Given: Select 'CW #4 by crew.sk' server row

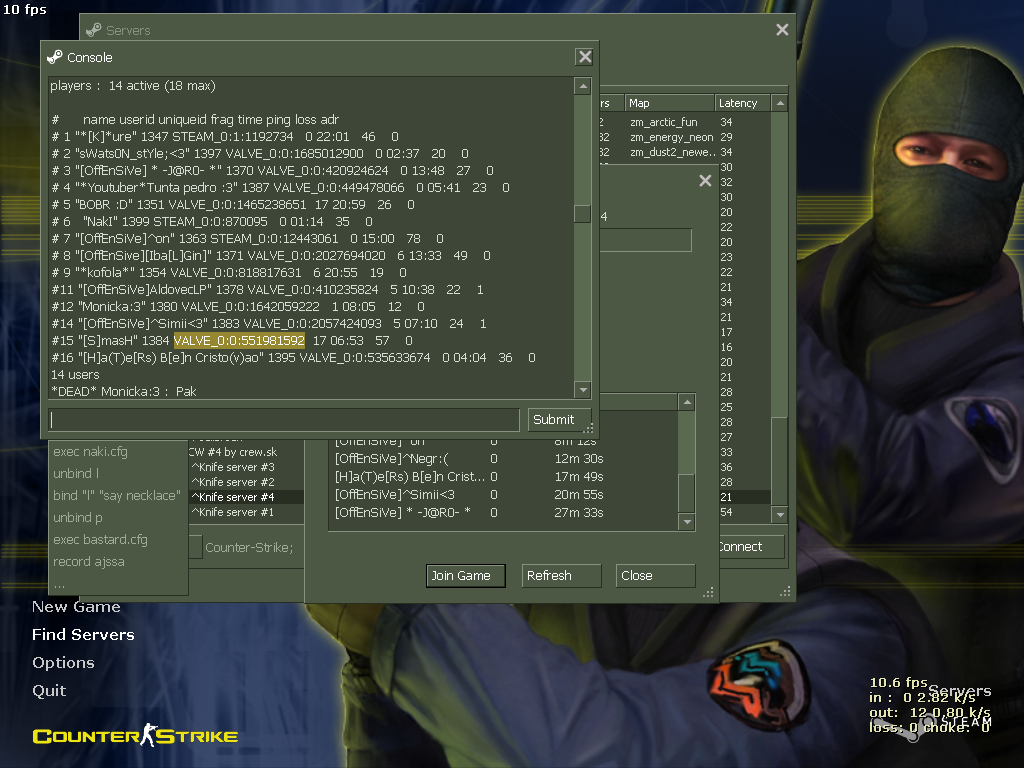Looking at the screenshot, I should pyautogui.click(x=246, y=452).
